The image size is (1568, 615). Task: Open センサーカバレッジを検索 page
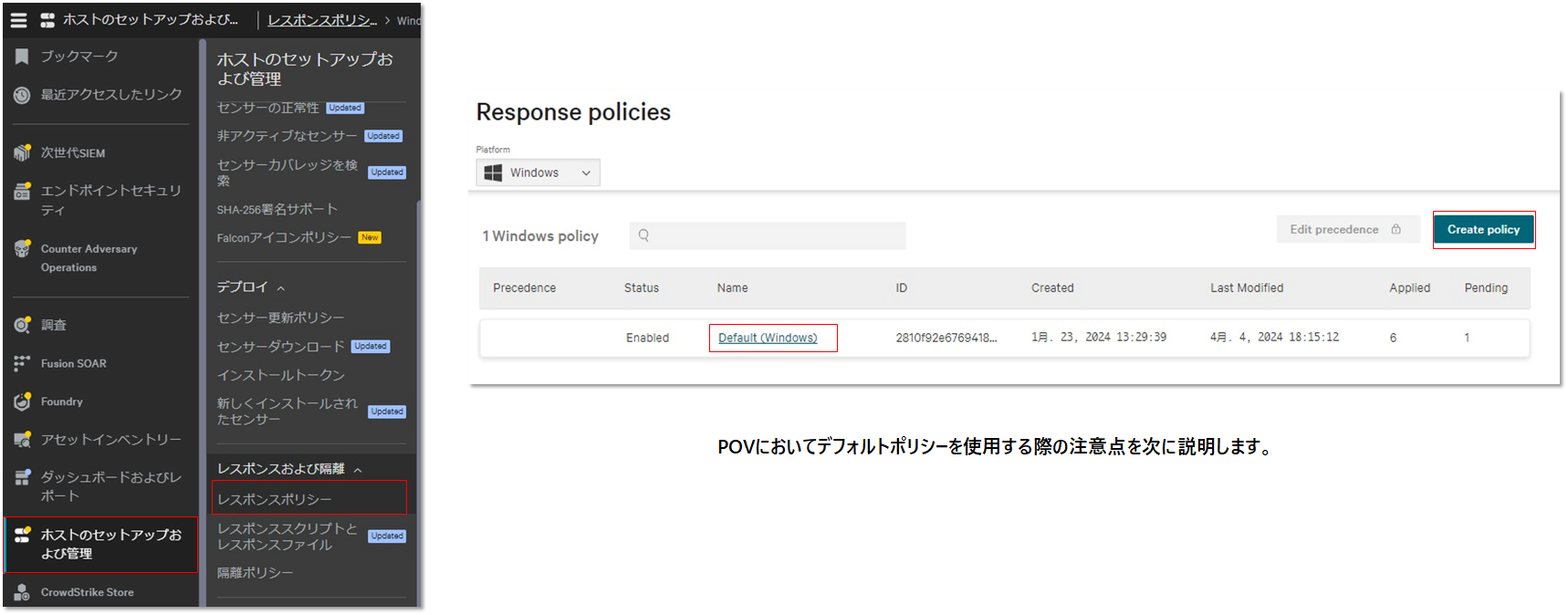(x=287, y=172)
